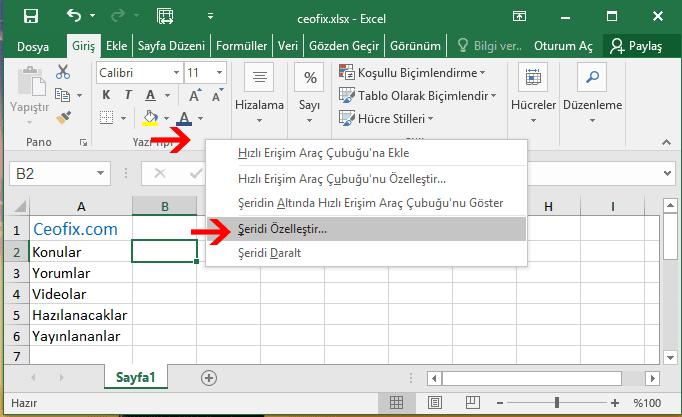The width and height of the screenshot is (682, 417).
Task: Switch to the Formüller tab
Action: pos(241,46)
